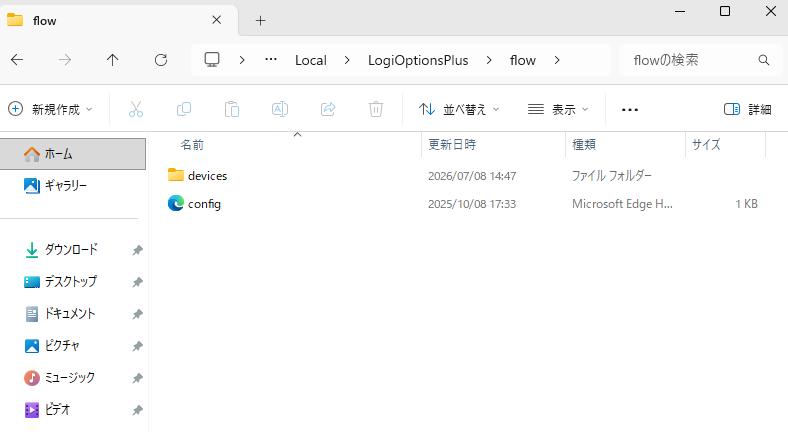This screenshot has height=432, width=788.
Task: Close the flow tab
Action: coord(217,20)
